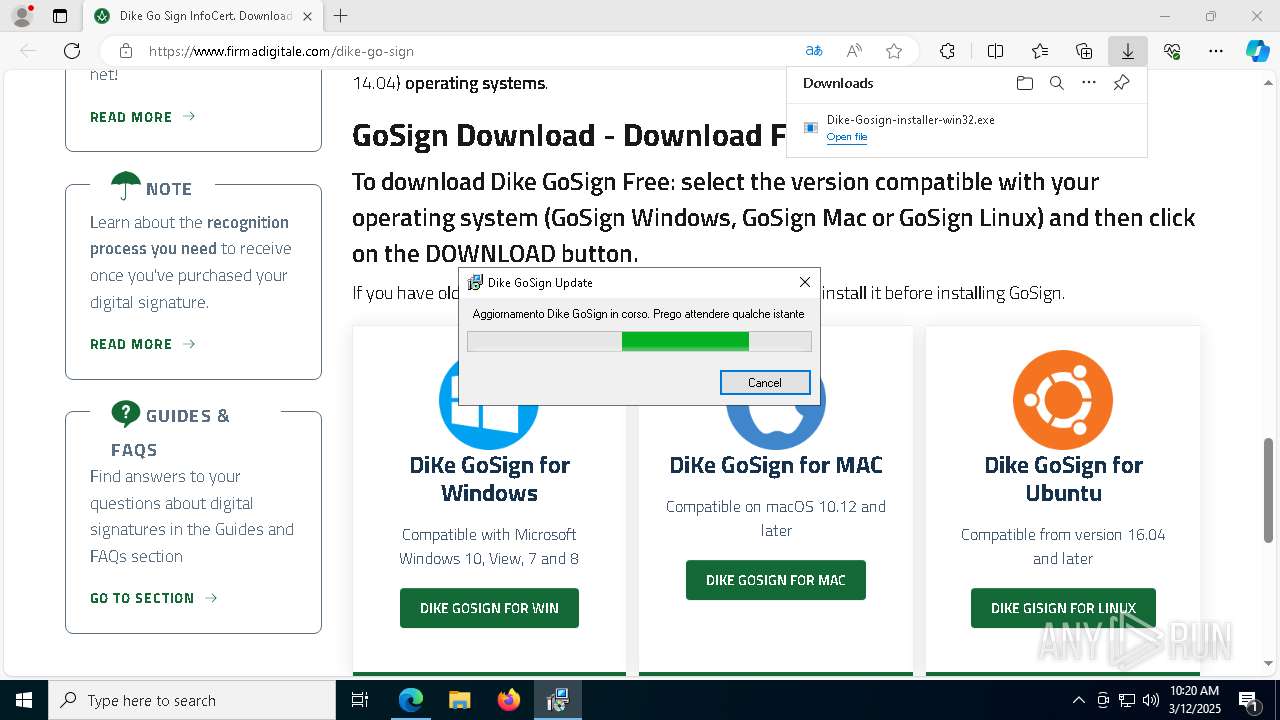Click the green umbrella NOTE icon
Viewport: 1280px width, 720px height.
[x=126, y=186]
